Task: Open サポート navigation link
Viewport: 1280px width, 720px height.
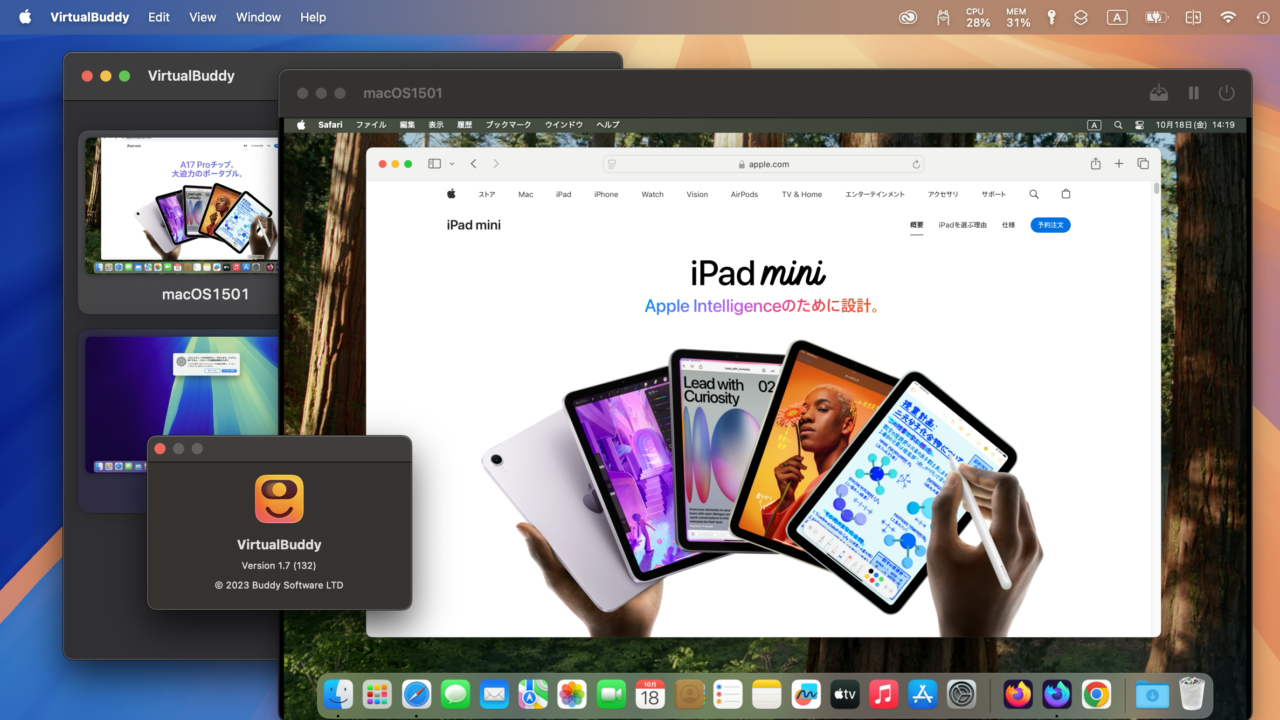Action: [x=994, y=195]
